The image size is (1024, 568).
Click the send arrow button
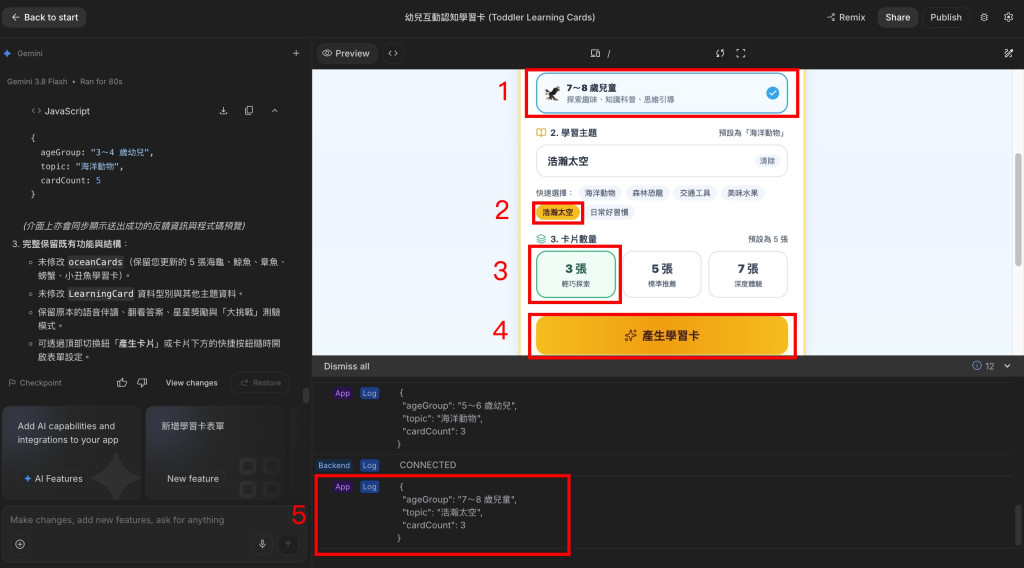click(288, 544)
